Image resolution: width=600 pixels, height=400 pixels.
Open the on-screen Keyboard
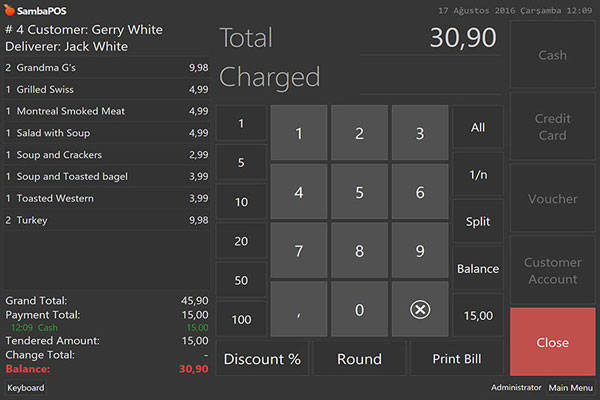pyautogui.click(x=26, y=387)
